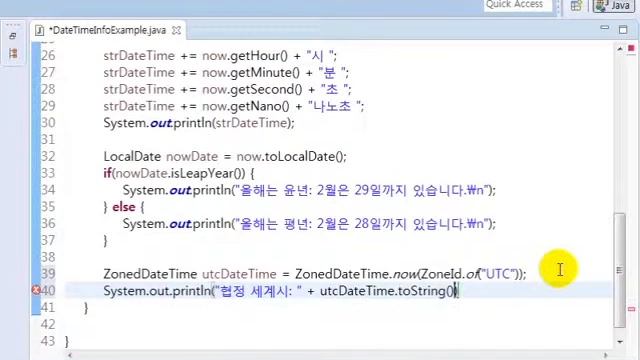Click the vertical scrollbar thumb
This screenshot has width=640, height=360.
coord(620,270)
